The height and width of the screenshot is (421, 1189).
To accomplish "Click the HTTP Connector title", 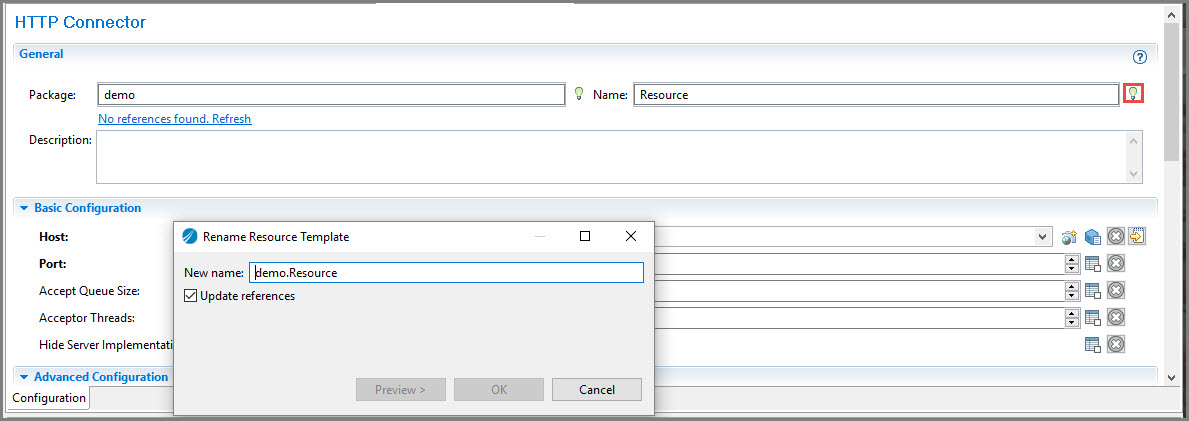I will (x=80, y=23).
